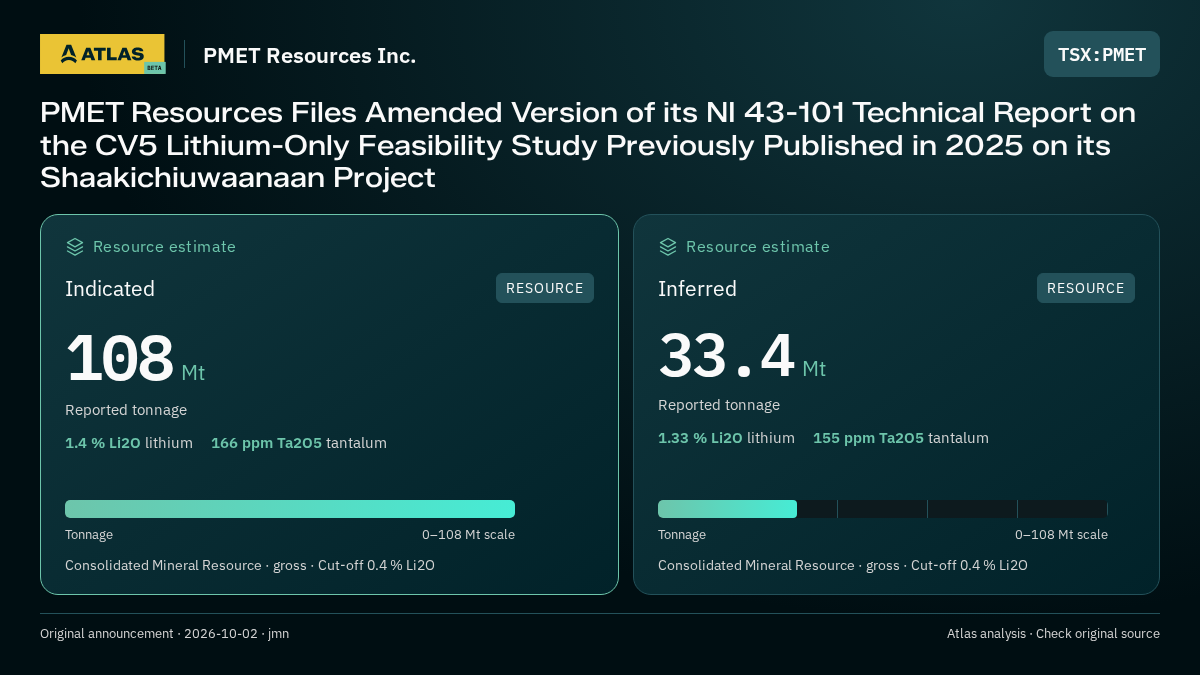
Task: Click the 1.33 % Li2O lithium grade
Action: [x=726, y=438]
